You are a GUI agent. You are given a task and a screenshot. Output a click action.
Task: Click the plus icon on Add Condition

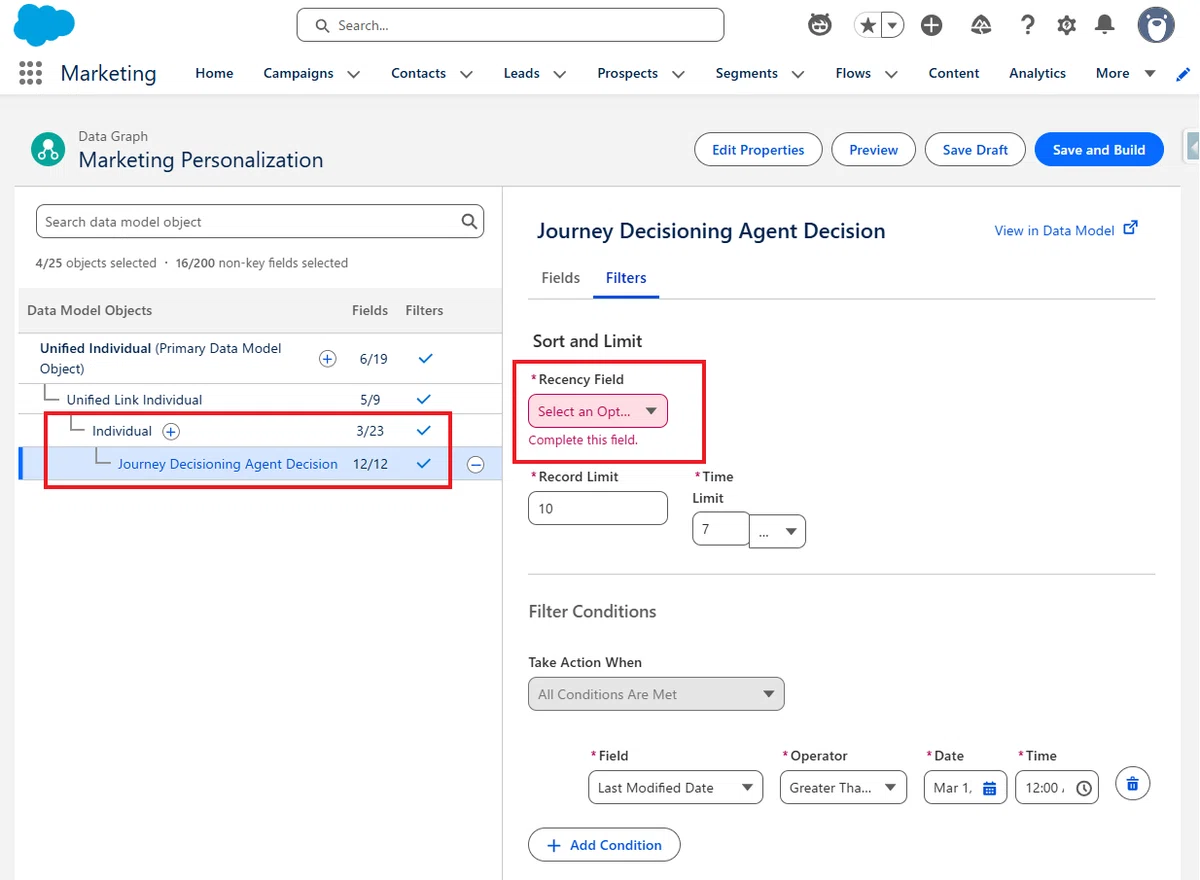[x=554, y=845]
